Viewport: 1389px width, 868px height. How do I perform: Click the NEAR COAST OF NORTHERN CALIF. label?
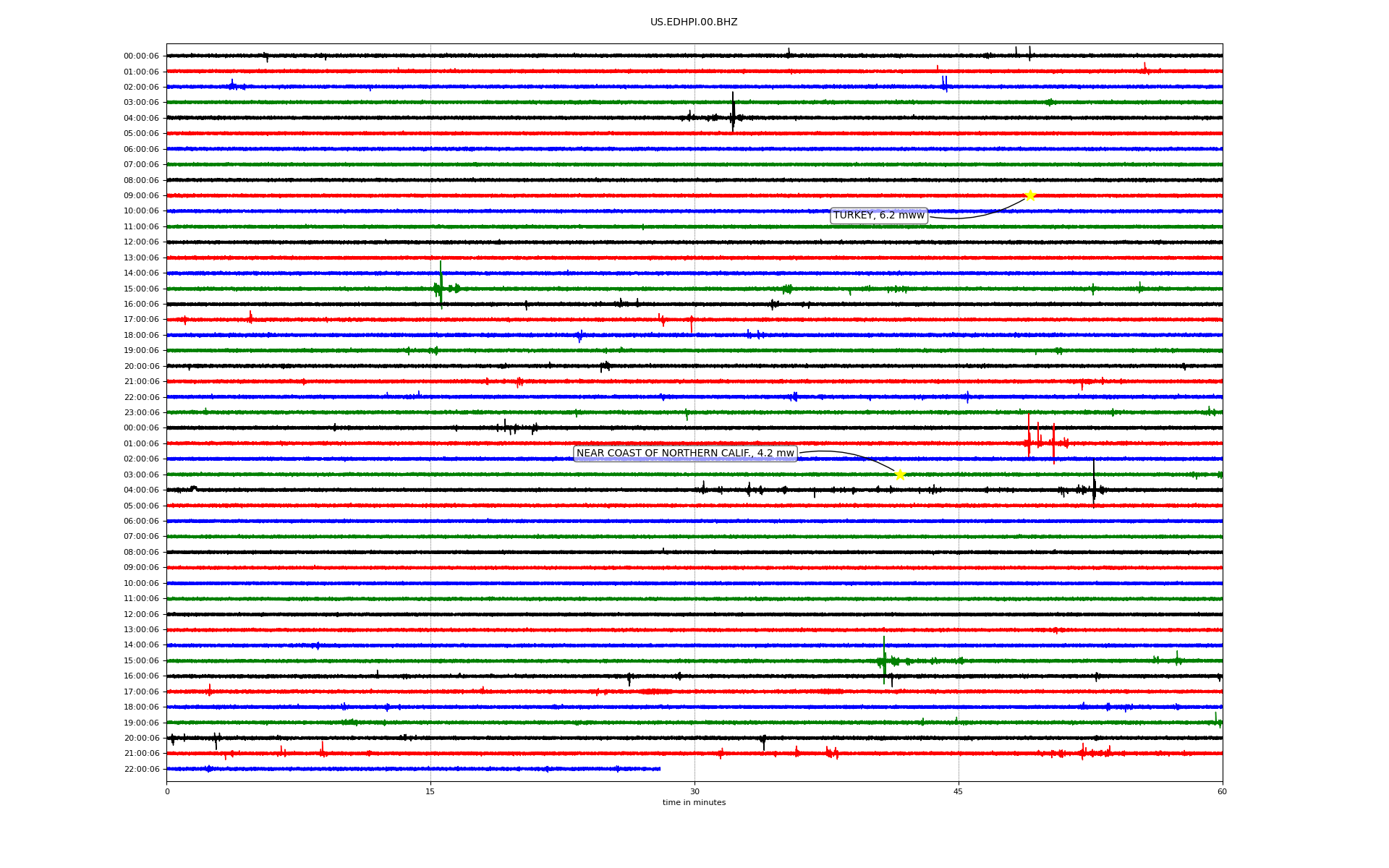pos(685,454)
